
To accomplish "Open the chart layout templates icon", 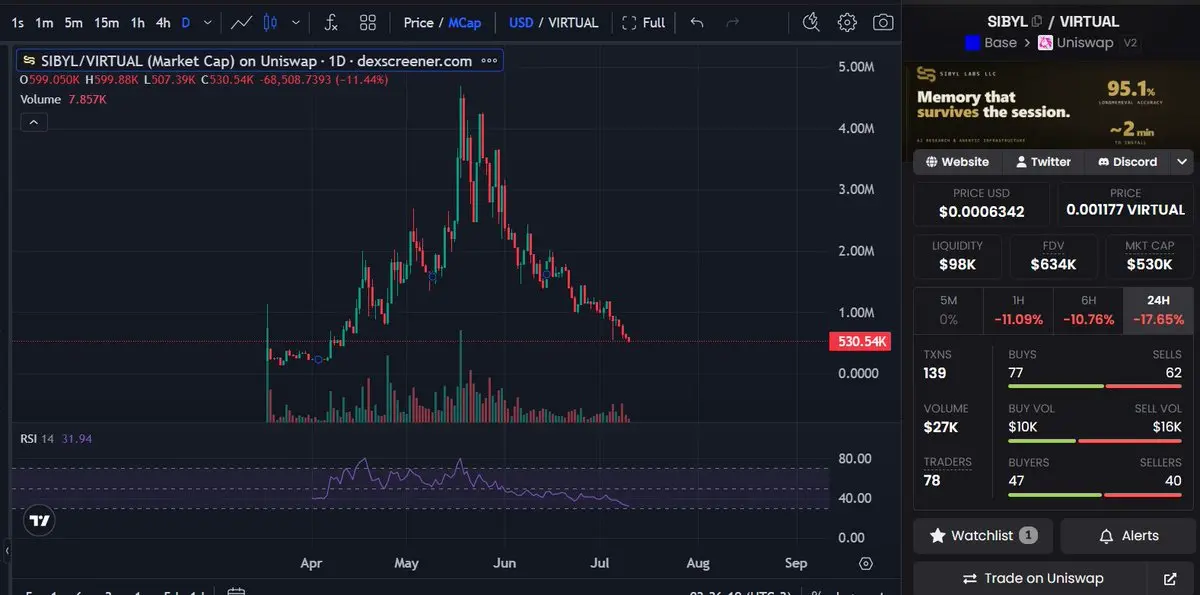I will pos(368,22).
